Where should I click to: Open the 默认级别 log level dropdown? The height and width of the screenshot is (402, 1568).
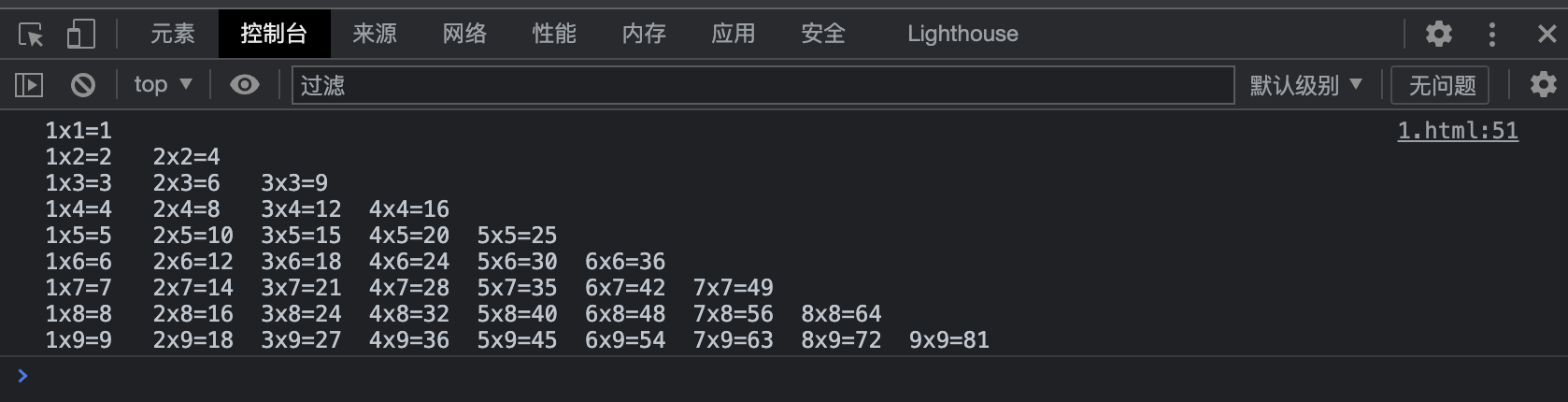tap(1305, 85)
